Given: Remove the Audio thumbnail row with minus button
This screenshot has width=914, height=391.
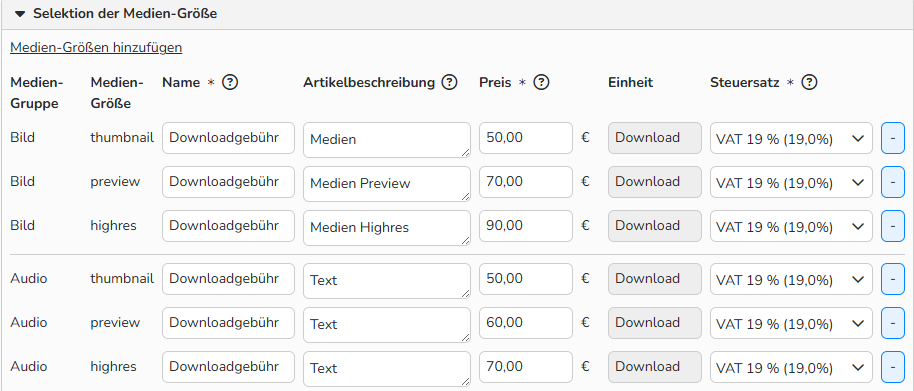Looking at the screenshot, I should tap(892, 279).
